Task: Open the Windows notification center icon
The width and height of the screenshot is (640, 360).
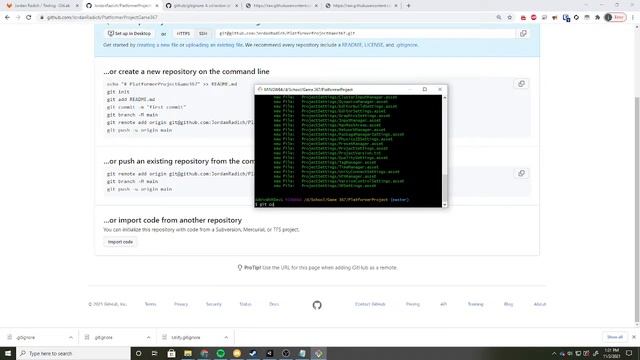Action: [629, 353]
